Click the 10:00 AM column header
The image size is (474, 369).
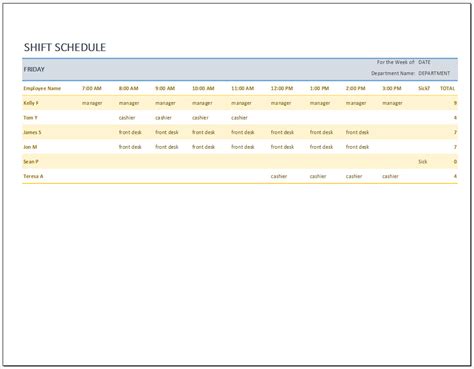pos(203,88)
